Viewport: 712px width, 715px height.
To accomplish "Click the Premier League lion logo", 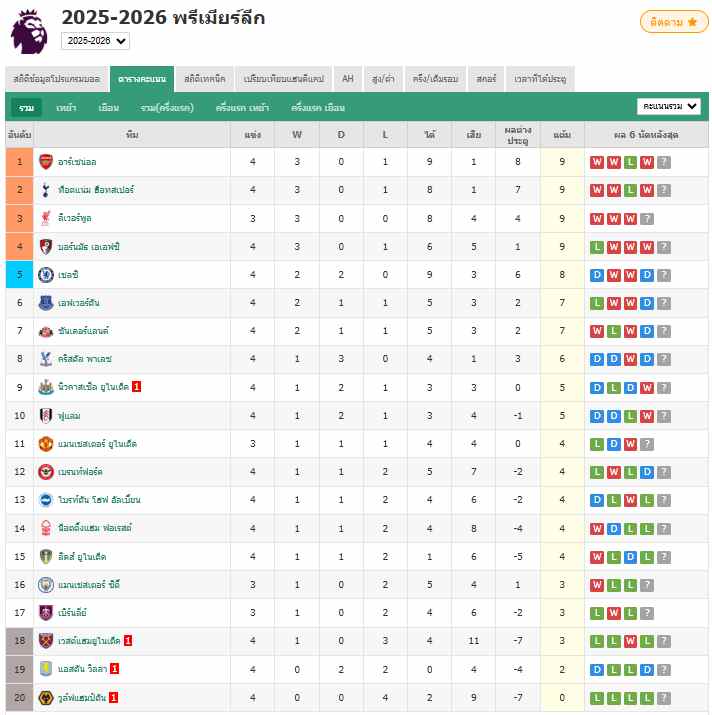I will pyautogui.click(x=30, y=32).
